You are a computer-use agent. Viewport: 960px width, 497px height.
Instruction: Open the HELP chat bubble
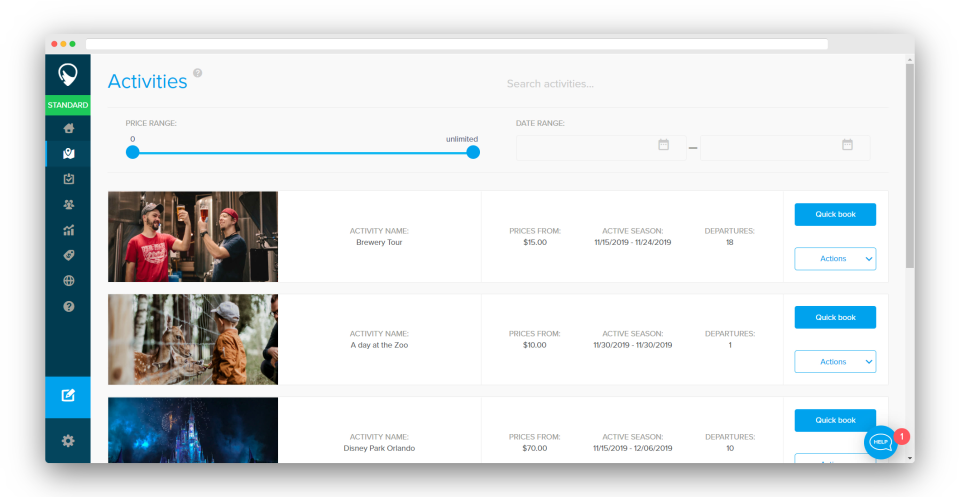click(x=881, y=442)
